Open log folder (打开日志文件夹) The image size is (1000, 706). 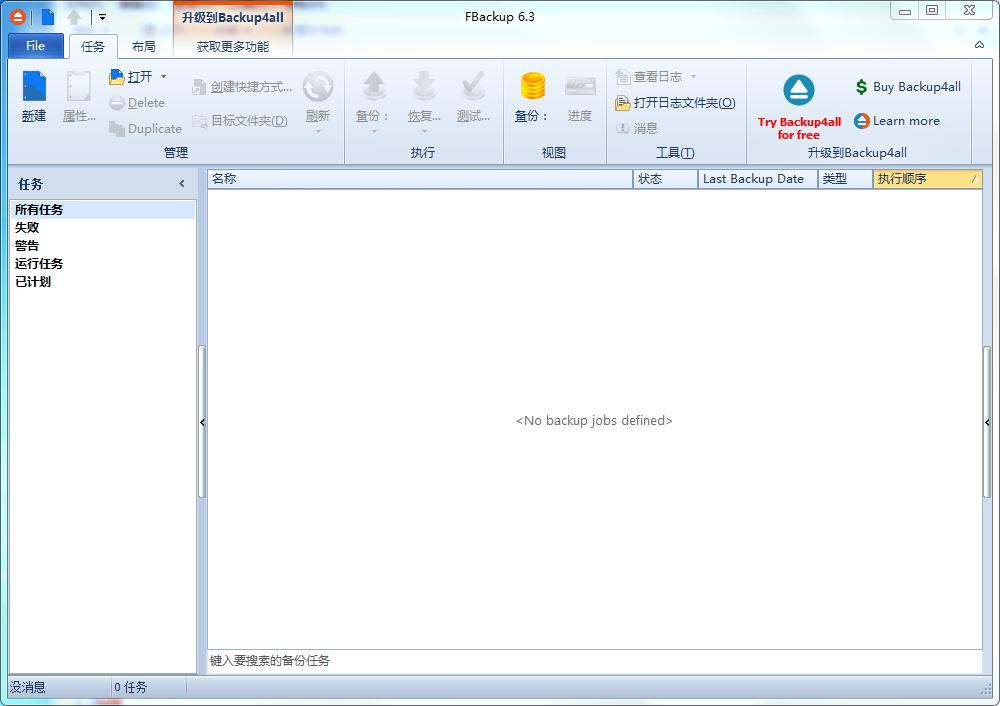(675, 103)
